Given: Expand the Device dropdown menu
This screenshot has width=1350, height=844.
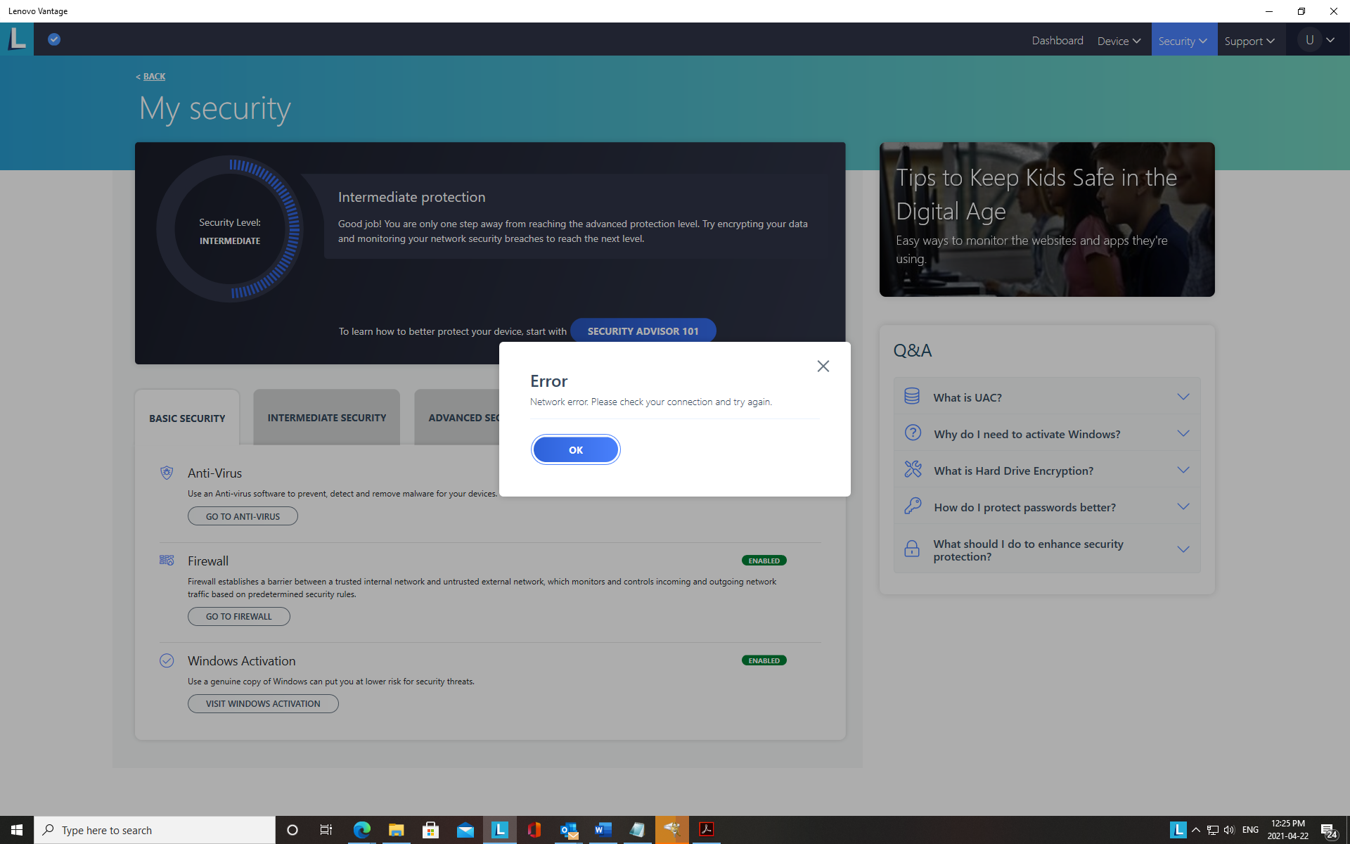Looking at the screenshot, I should point(1118,40).
